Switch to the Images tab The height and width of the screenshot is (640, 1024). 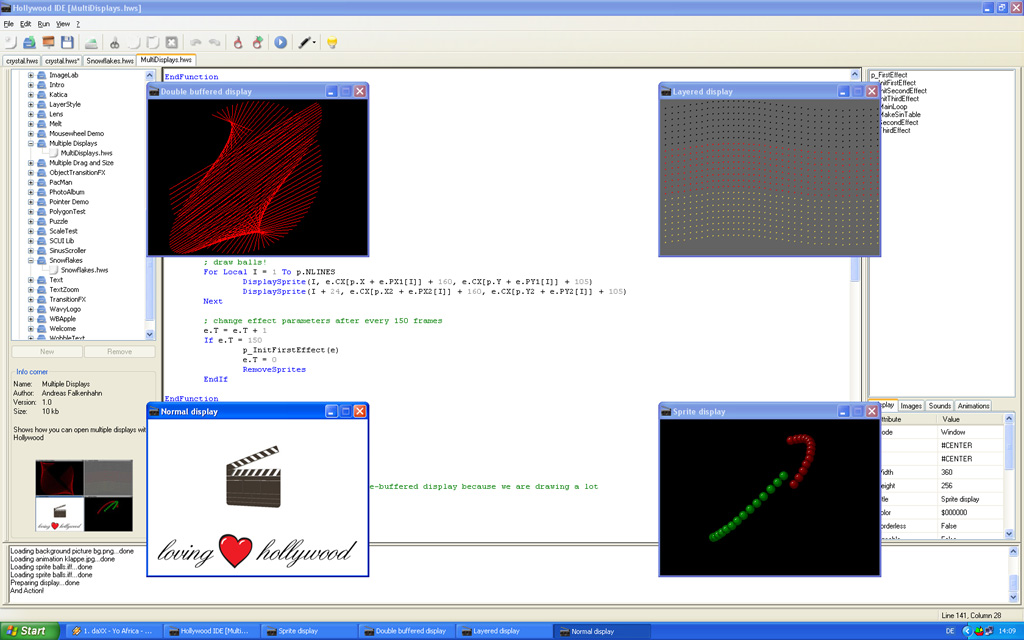tap(911, 406)
